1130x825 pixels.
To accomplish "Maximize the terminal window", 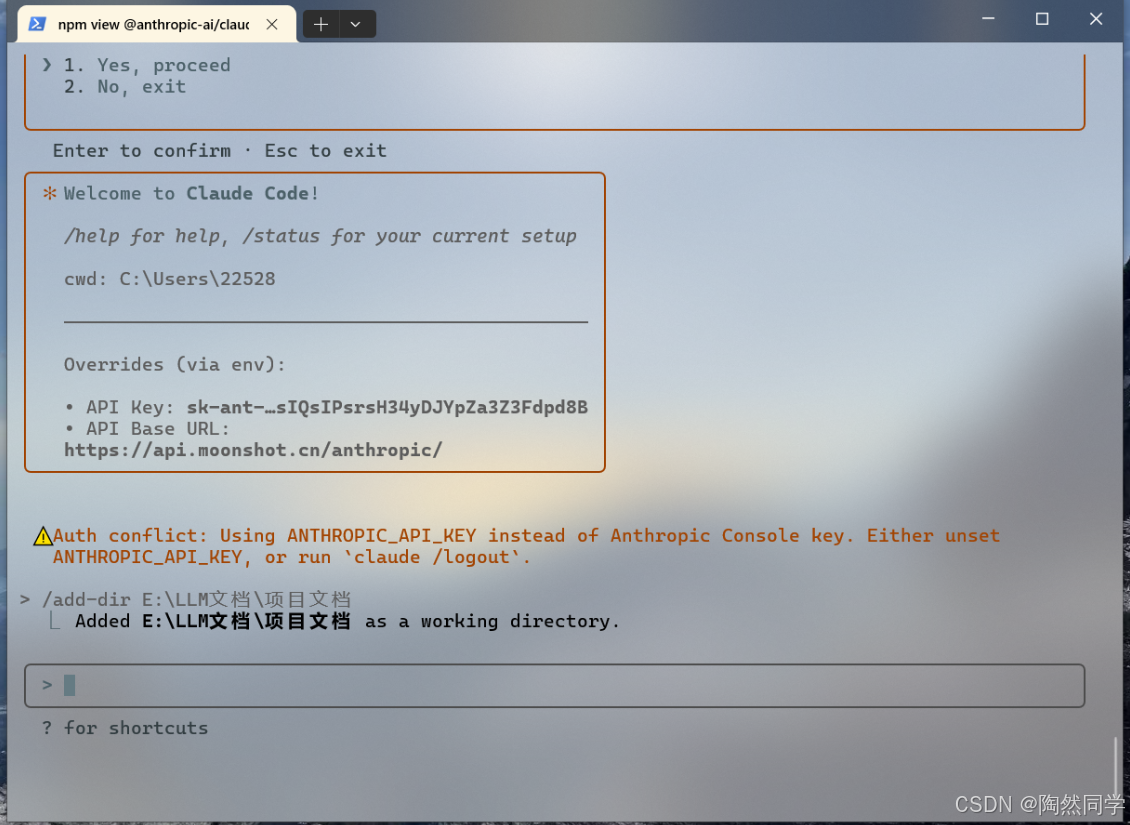I will coord(1042,19).
